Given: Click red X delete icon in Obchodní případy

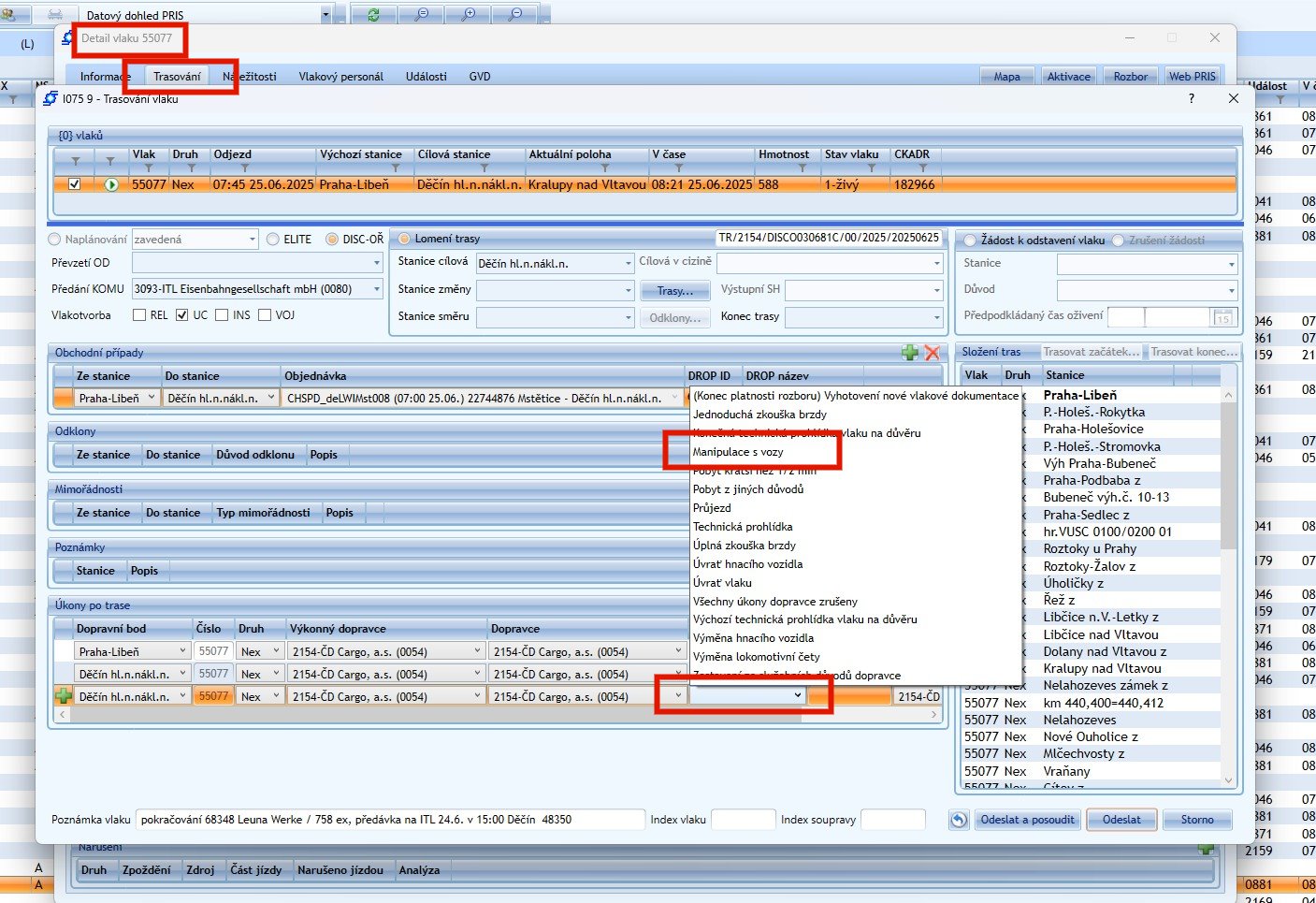Looking at the screenshot, I should pos(932,353).
